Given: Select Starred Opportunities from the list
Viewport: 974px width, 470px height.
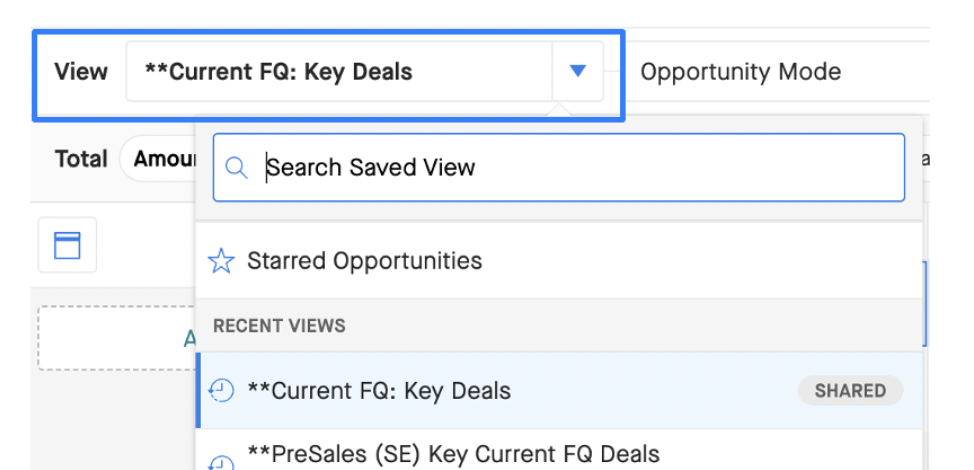Looking at the screenshot, I should pos(558,261).
